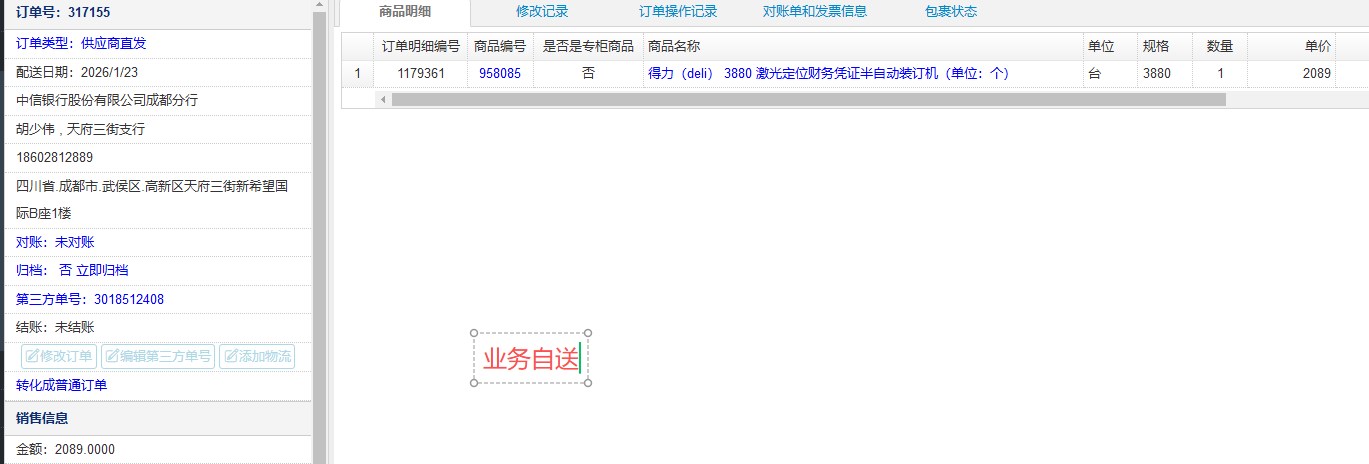Click the 订单类型 供应商直发 link

click(81, 43)
